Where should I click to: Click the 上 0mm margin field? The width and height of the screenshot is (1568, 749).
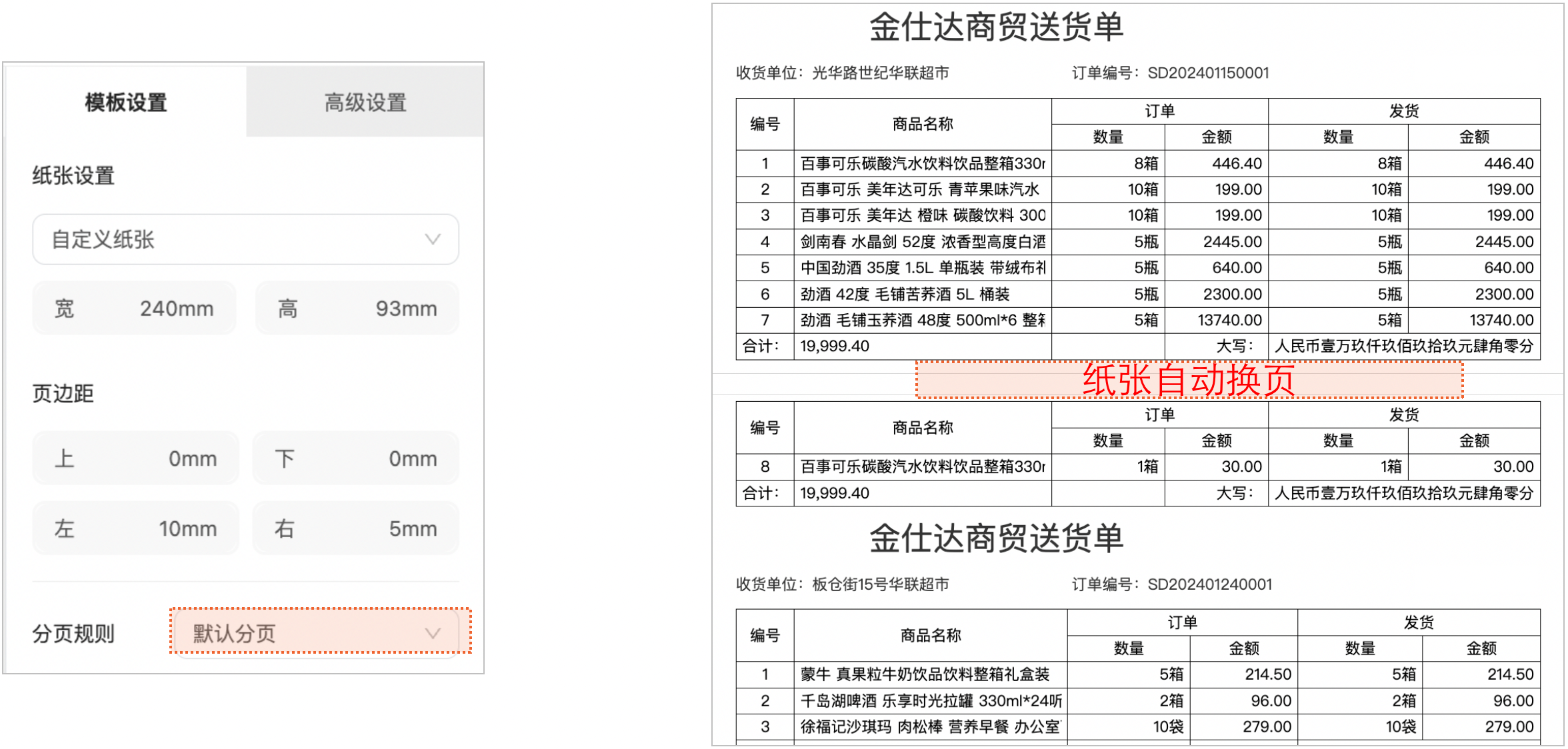pos(135,458)
